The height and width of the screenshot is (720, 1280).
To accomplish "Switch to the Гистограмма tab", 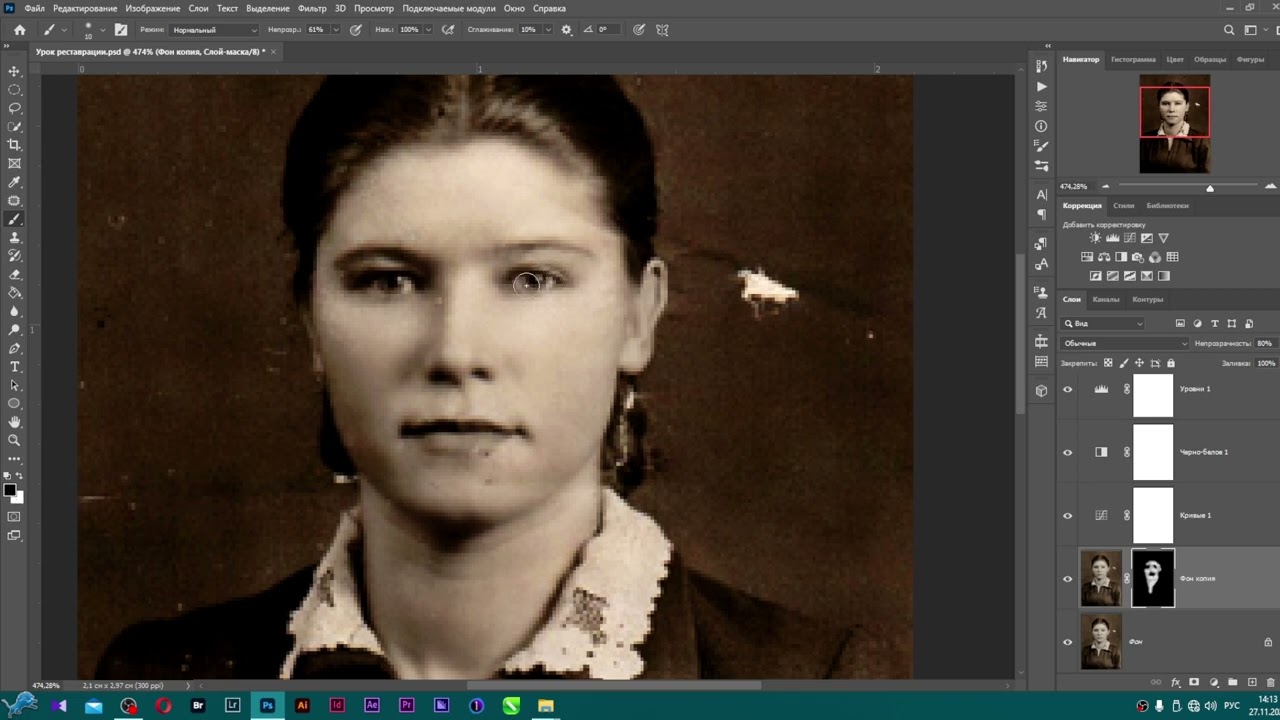I will click(x=1133, y=59).
